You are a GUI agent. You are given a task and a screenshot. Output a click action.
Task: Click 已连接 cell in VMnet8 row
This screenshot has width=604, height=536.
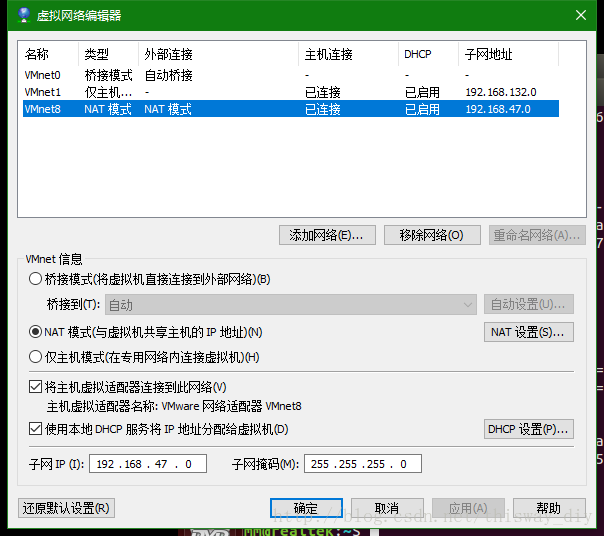pyautogui.click(x=322, y=109)
